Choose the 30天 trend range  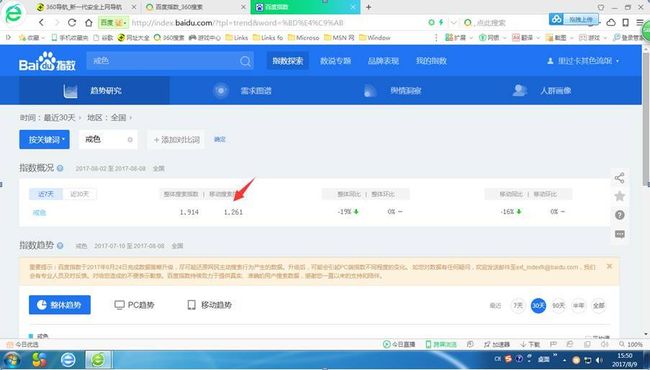538,306
